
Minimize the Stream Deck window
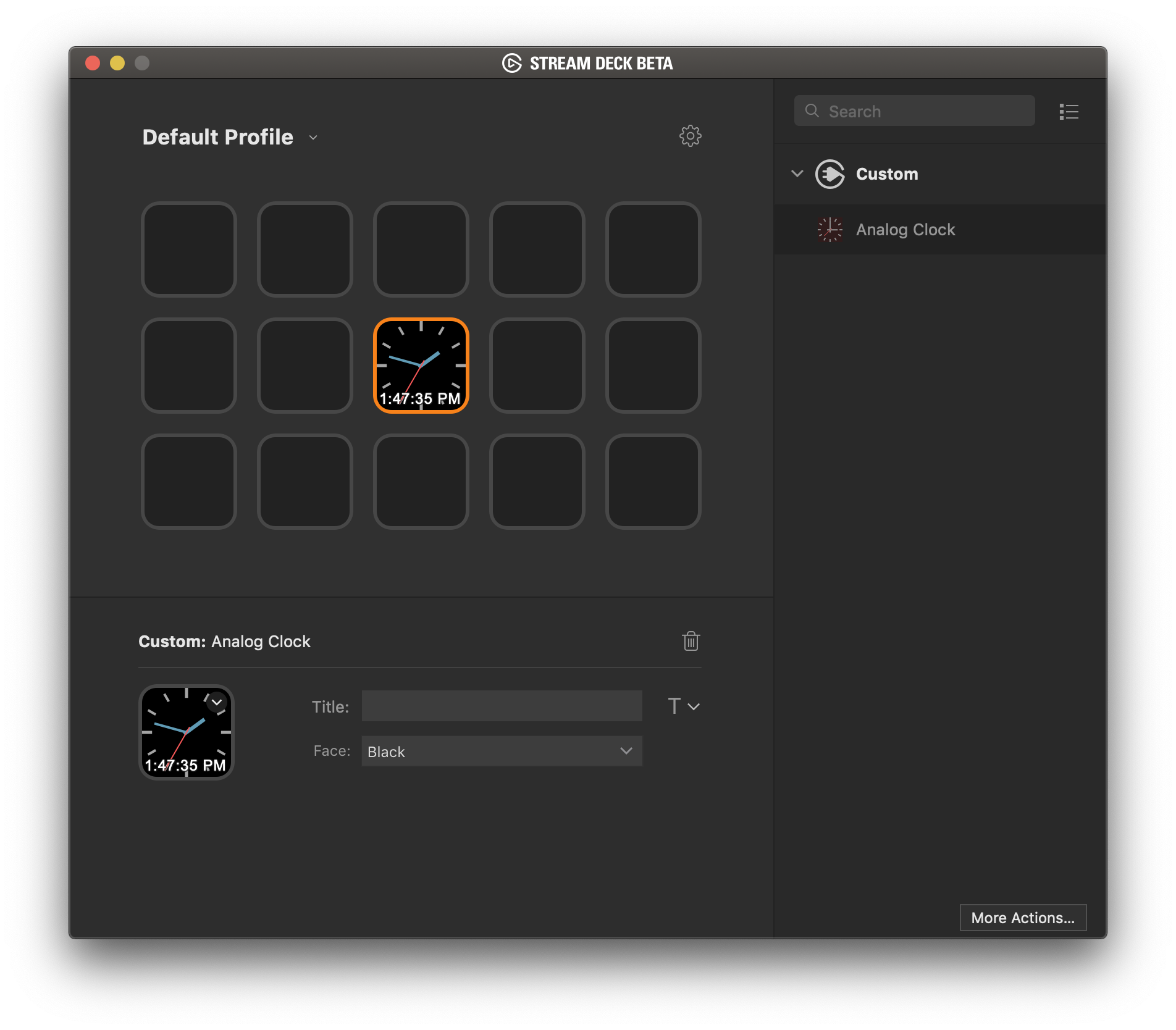[117, 63]
